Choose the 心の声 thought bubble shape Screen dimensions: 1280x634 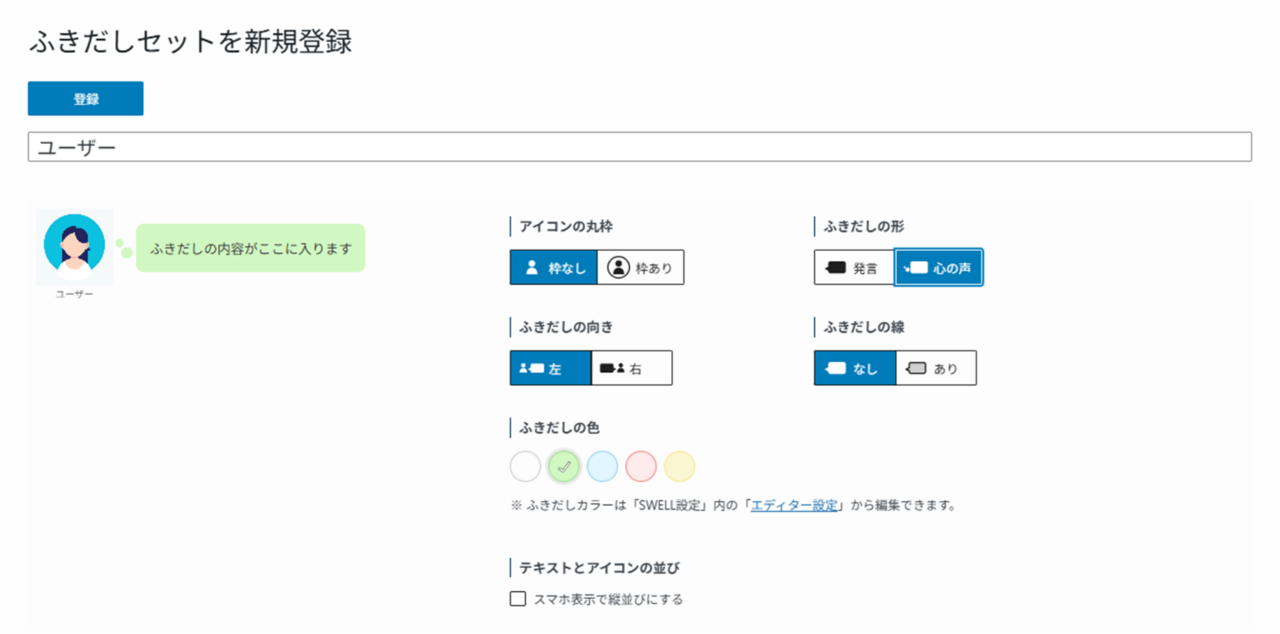(x=938, y=268)
